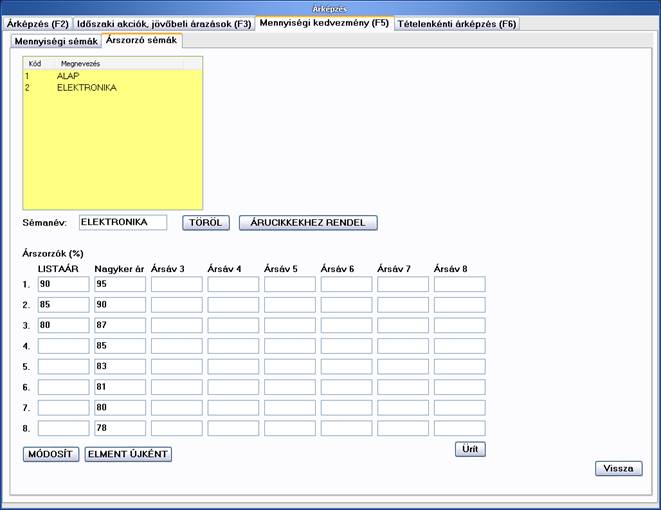Switch to the Árképzés (F2) tab
Viewport: 661px width, 510px height.
coord(38,24)
